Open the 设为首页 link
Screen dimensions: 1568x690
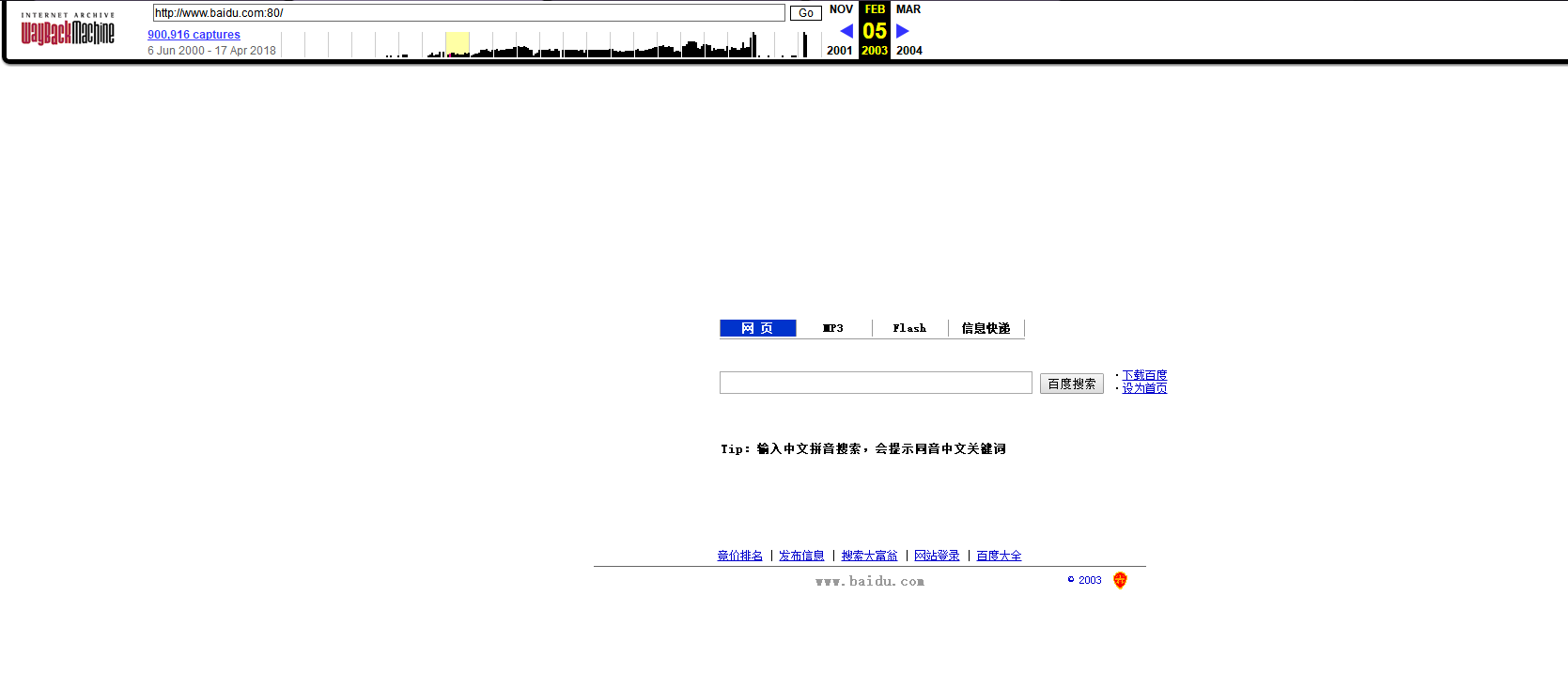pos(1144,388)
